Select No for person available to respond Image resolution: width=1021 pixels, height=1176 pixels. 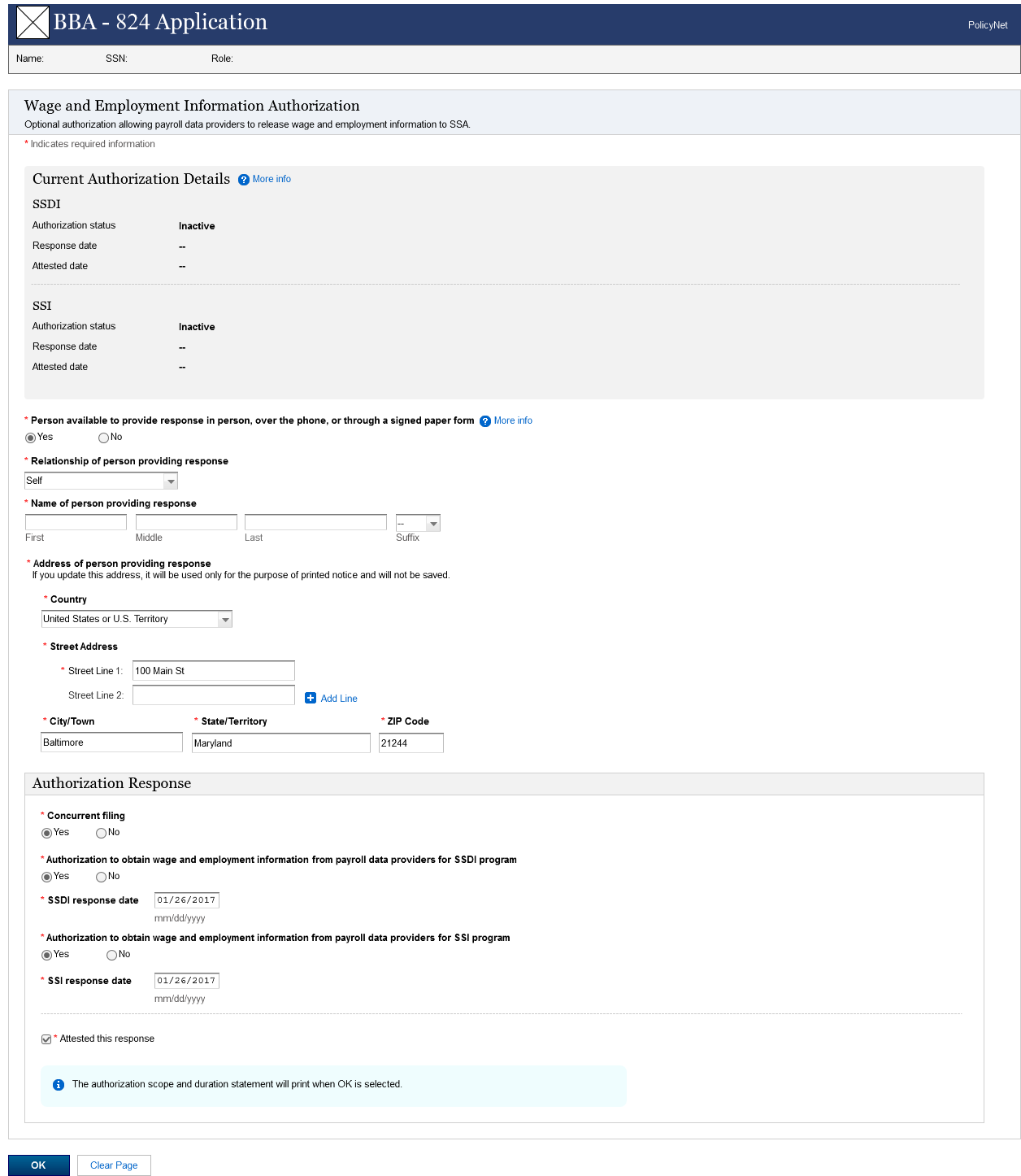click(103, 438)
